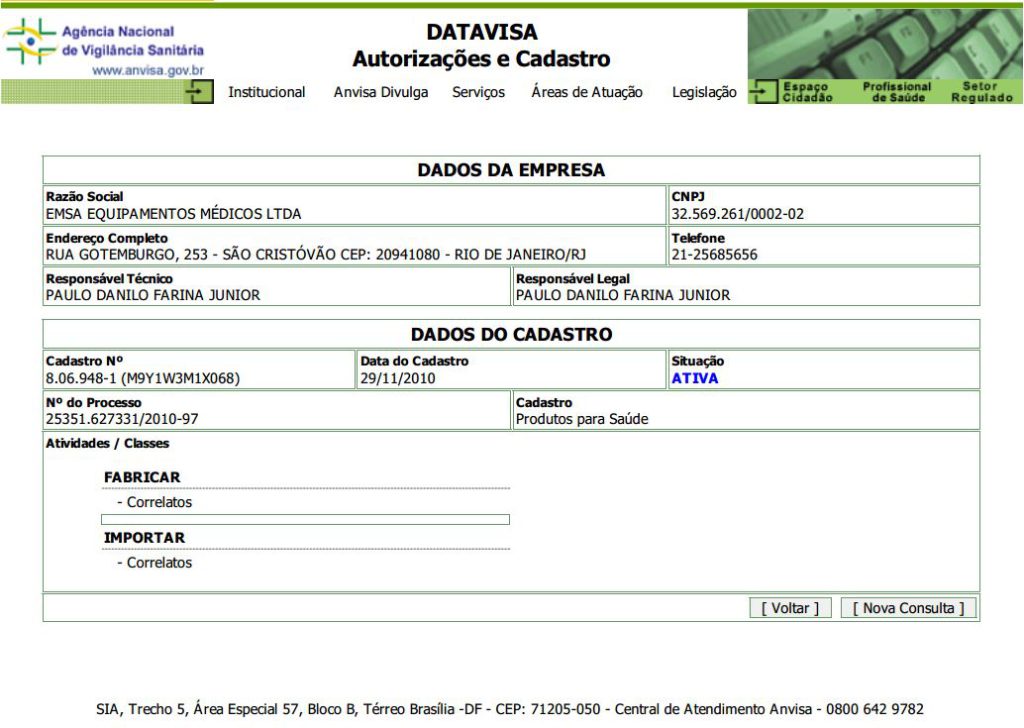Screen dimensions: 1024x728
Task: Select the FABRICAR activity heading
Action: [142, 477]
